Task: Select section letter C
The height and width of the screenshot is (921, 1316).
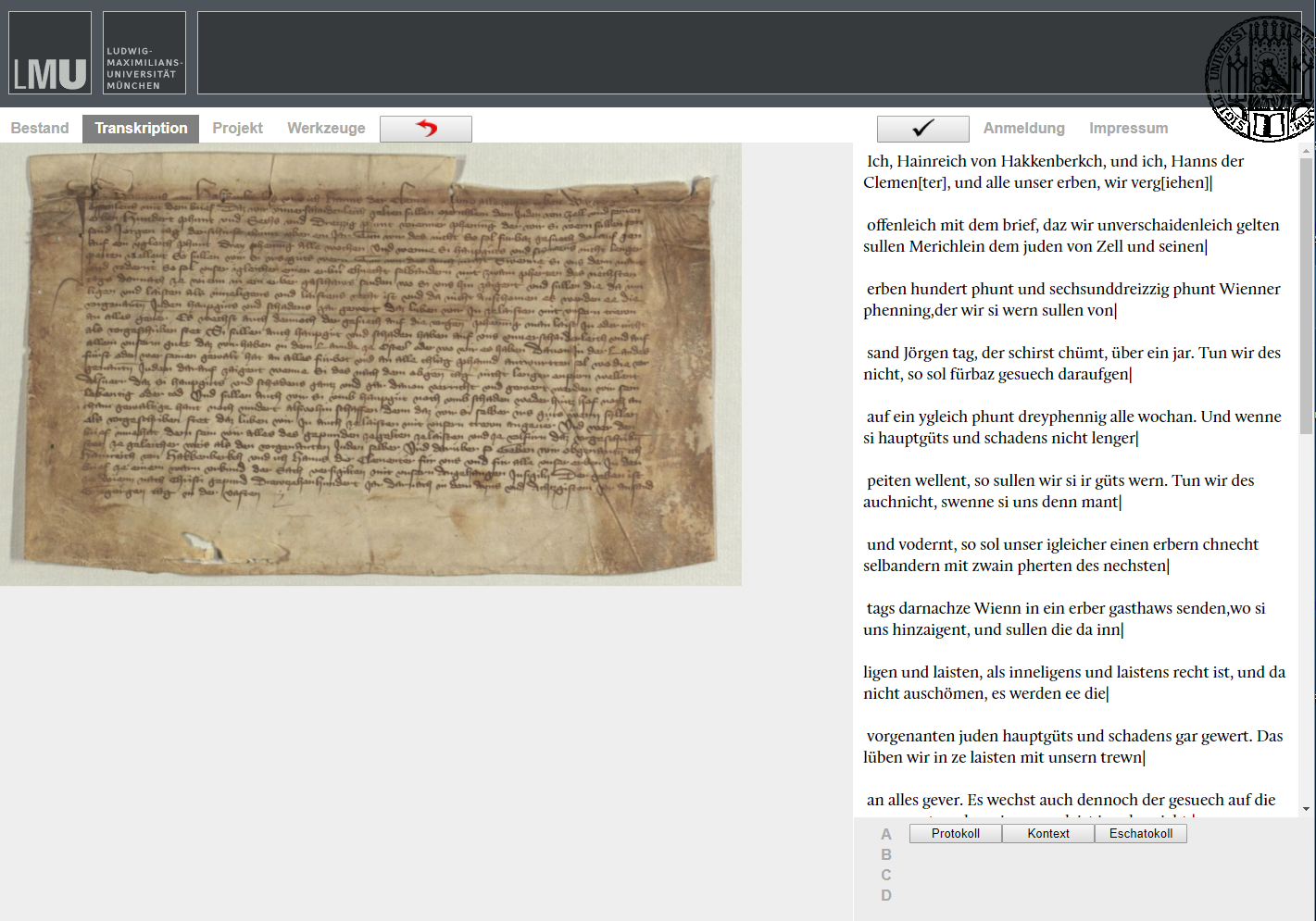Action: (x=886, y=875)
